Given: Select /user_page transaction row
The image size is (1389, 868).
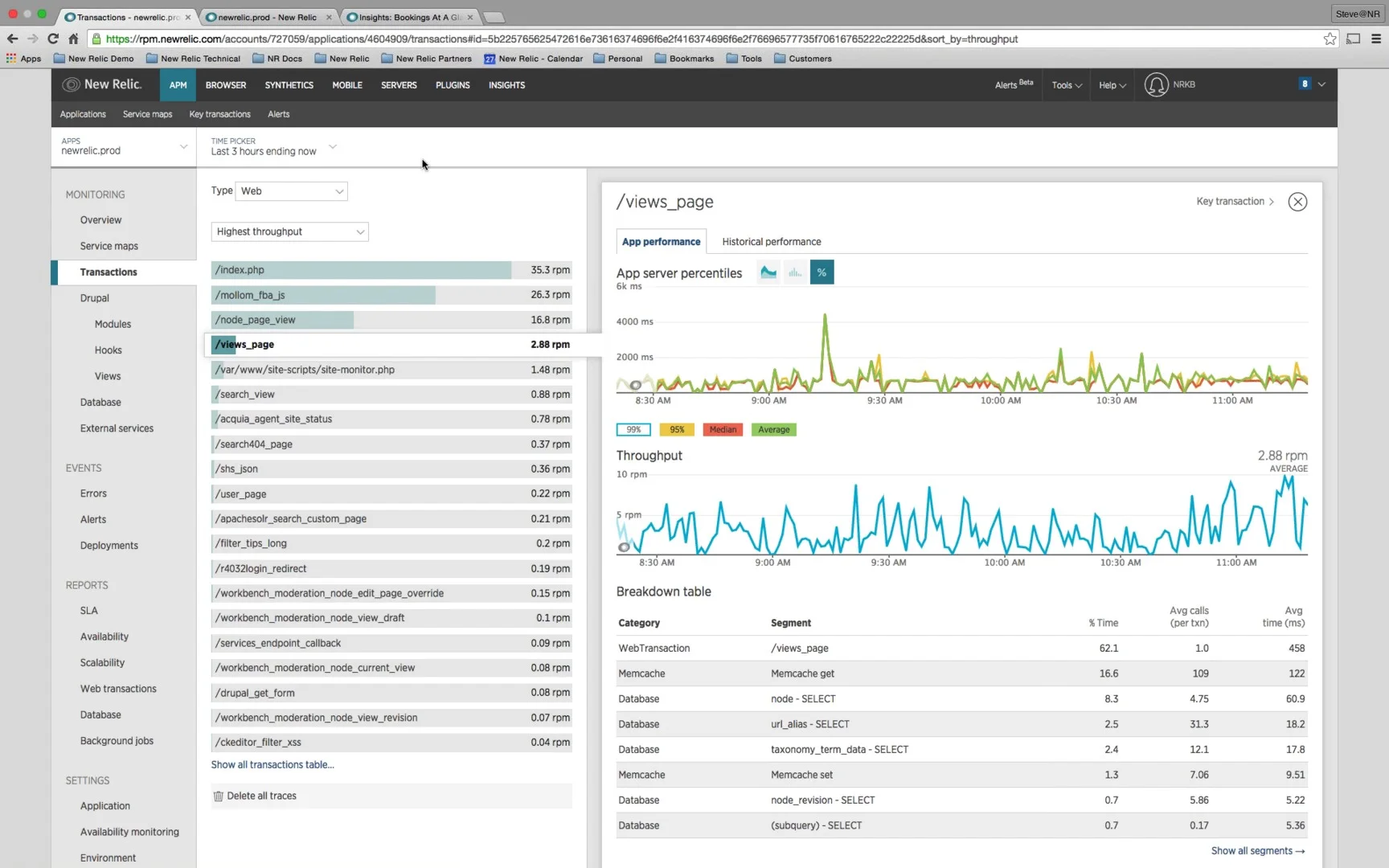Looking at the screenshot, I should click(391, 494).
